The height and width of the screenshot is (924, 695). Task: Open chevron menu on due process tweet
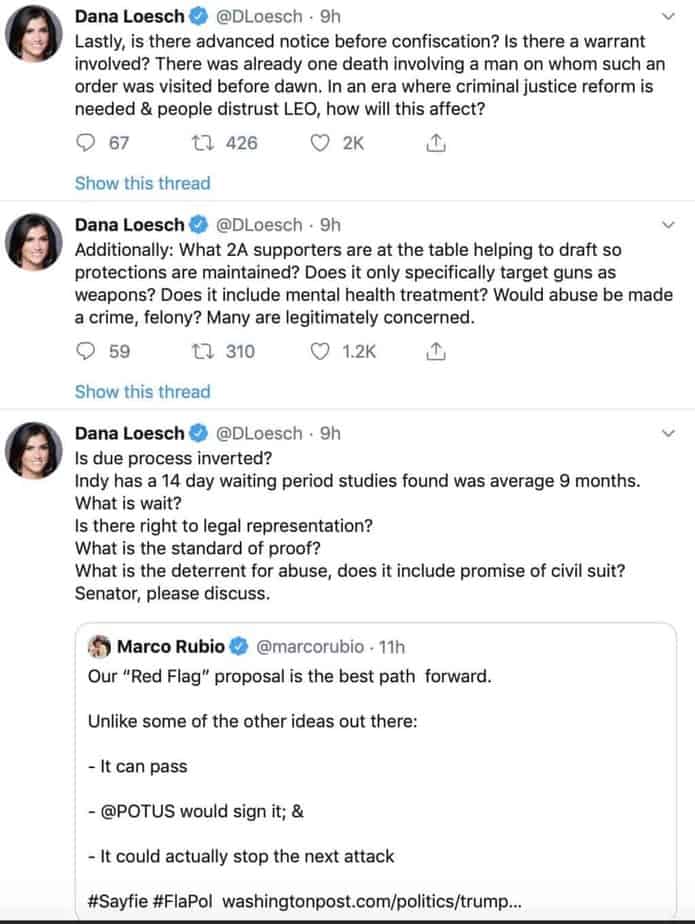tap(668, 433)
